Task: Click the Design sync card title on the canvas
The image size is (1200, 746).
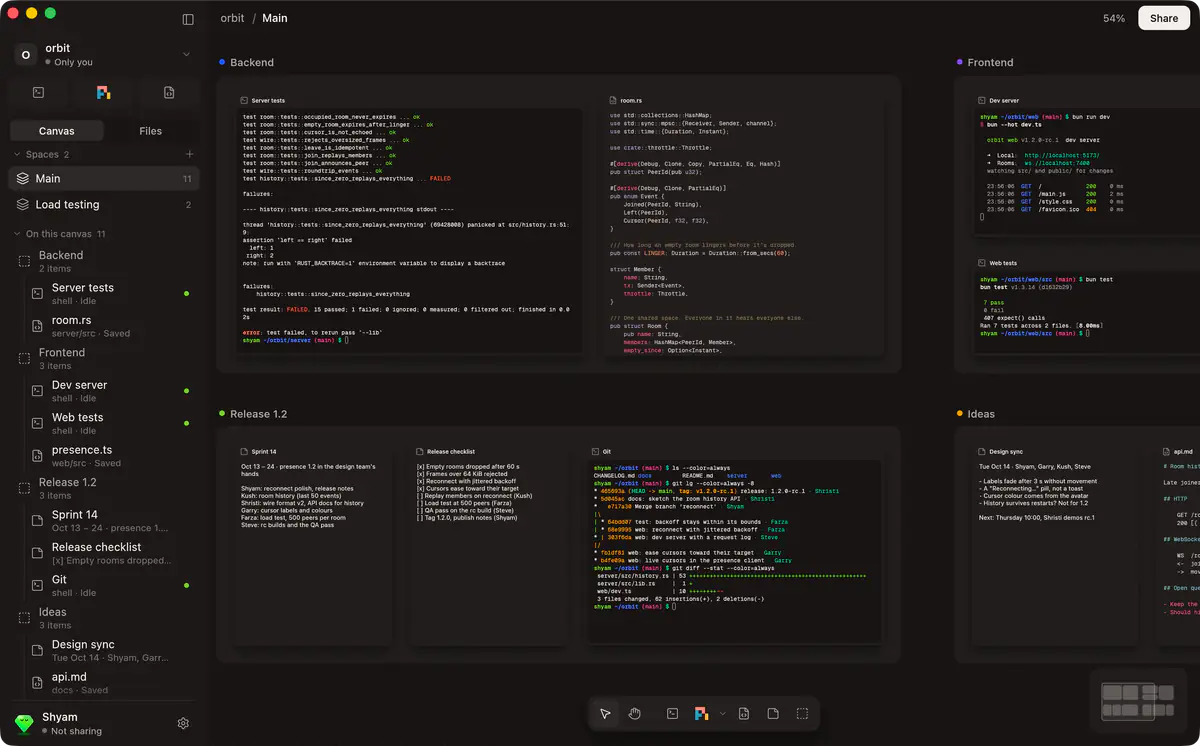Action: click(x=1006, y=452)
